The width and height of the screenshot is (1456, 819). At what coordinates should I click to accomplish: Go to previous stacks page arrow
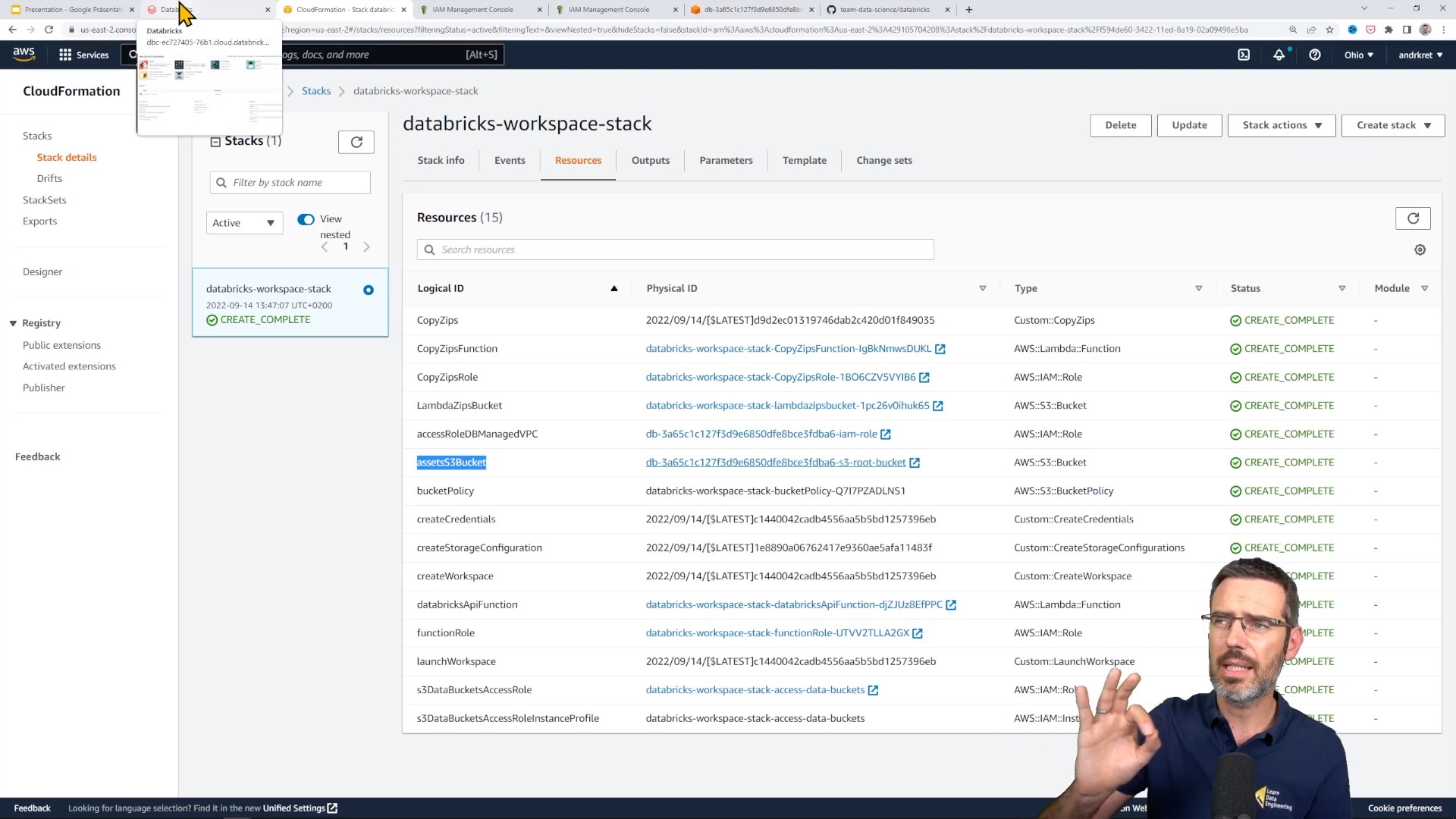(x=325, y=247)
